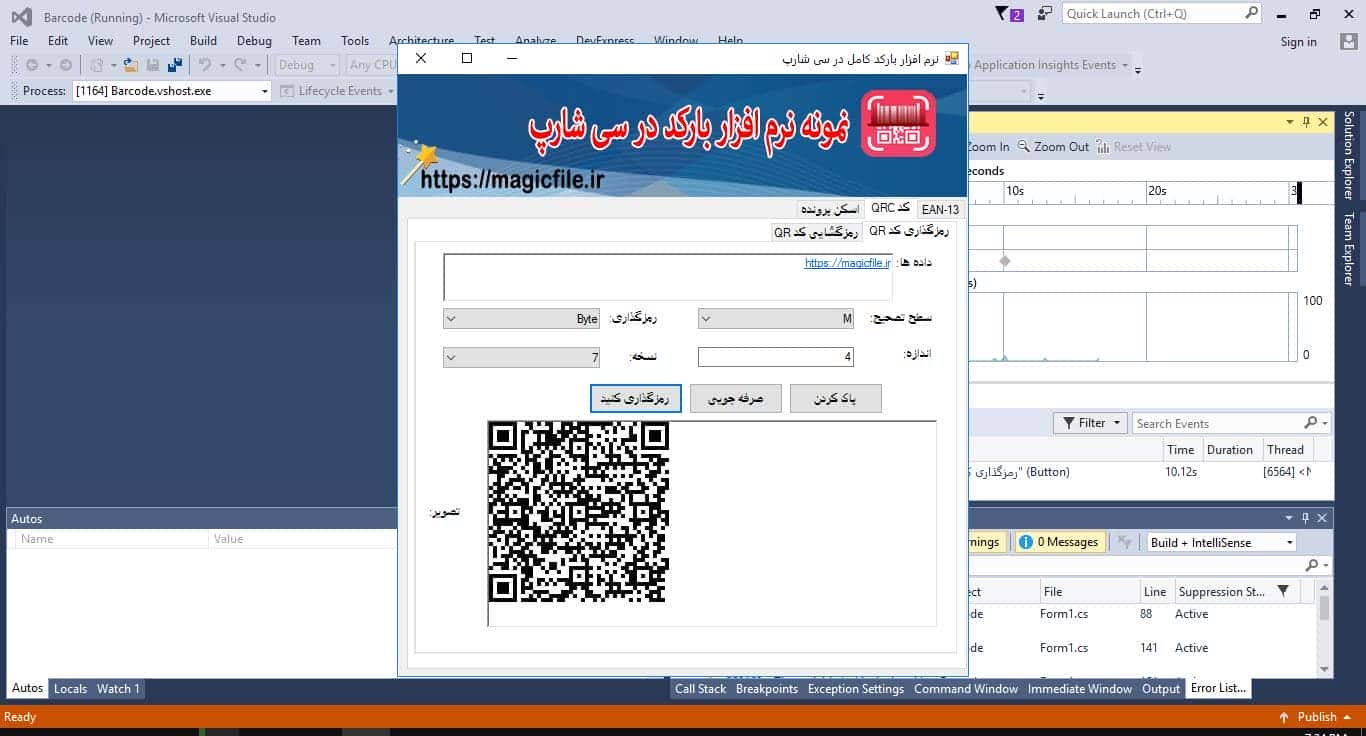Switch to the Watch 1 tab
The width and height of the screenshot is (1366, 736).
118,689
